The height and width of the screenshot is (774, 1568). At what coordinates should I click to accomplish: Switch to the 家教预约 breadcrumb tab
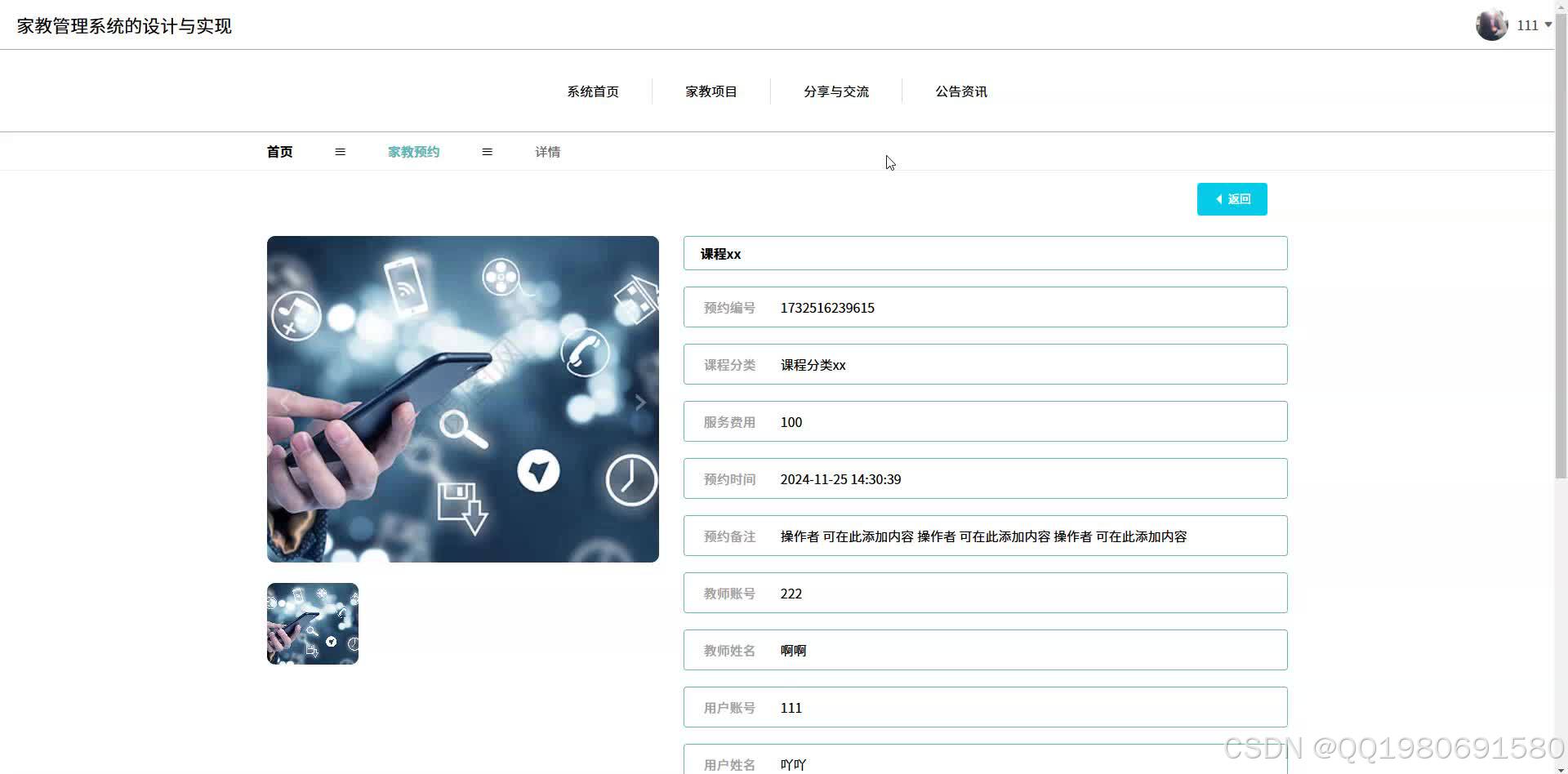[413, 152]
